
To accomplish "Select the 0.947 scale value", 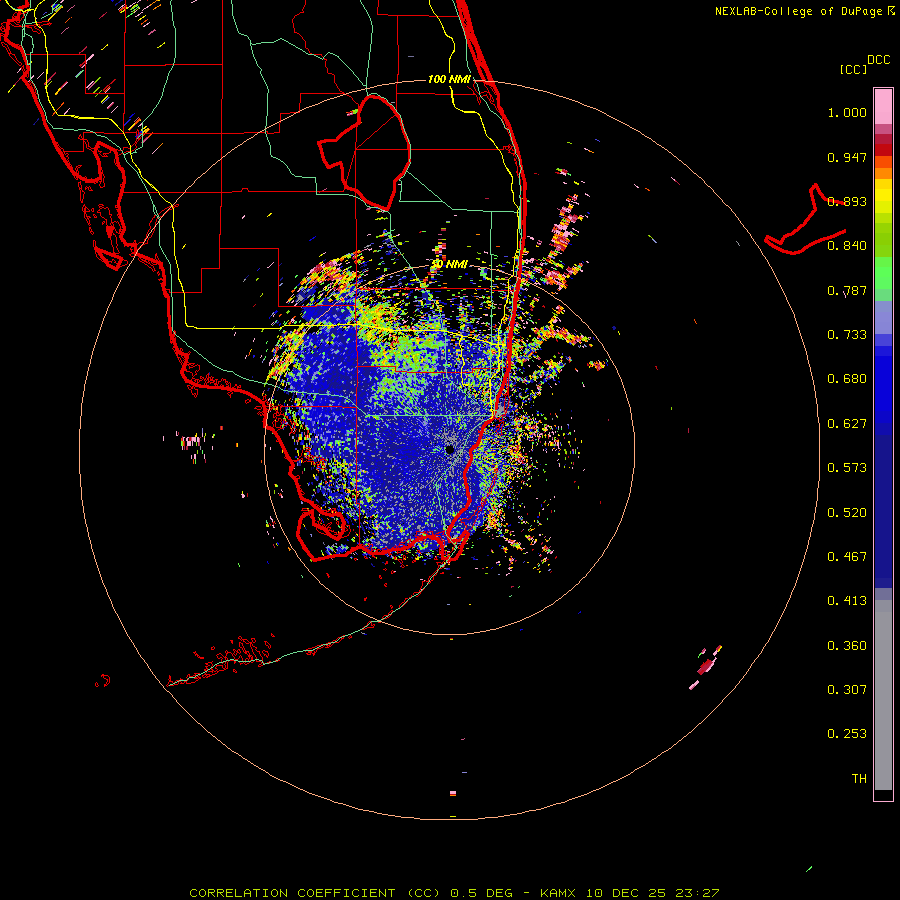I will click(847, 157).
